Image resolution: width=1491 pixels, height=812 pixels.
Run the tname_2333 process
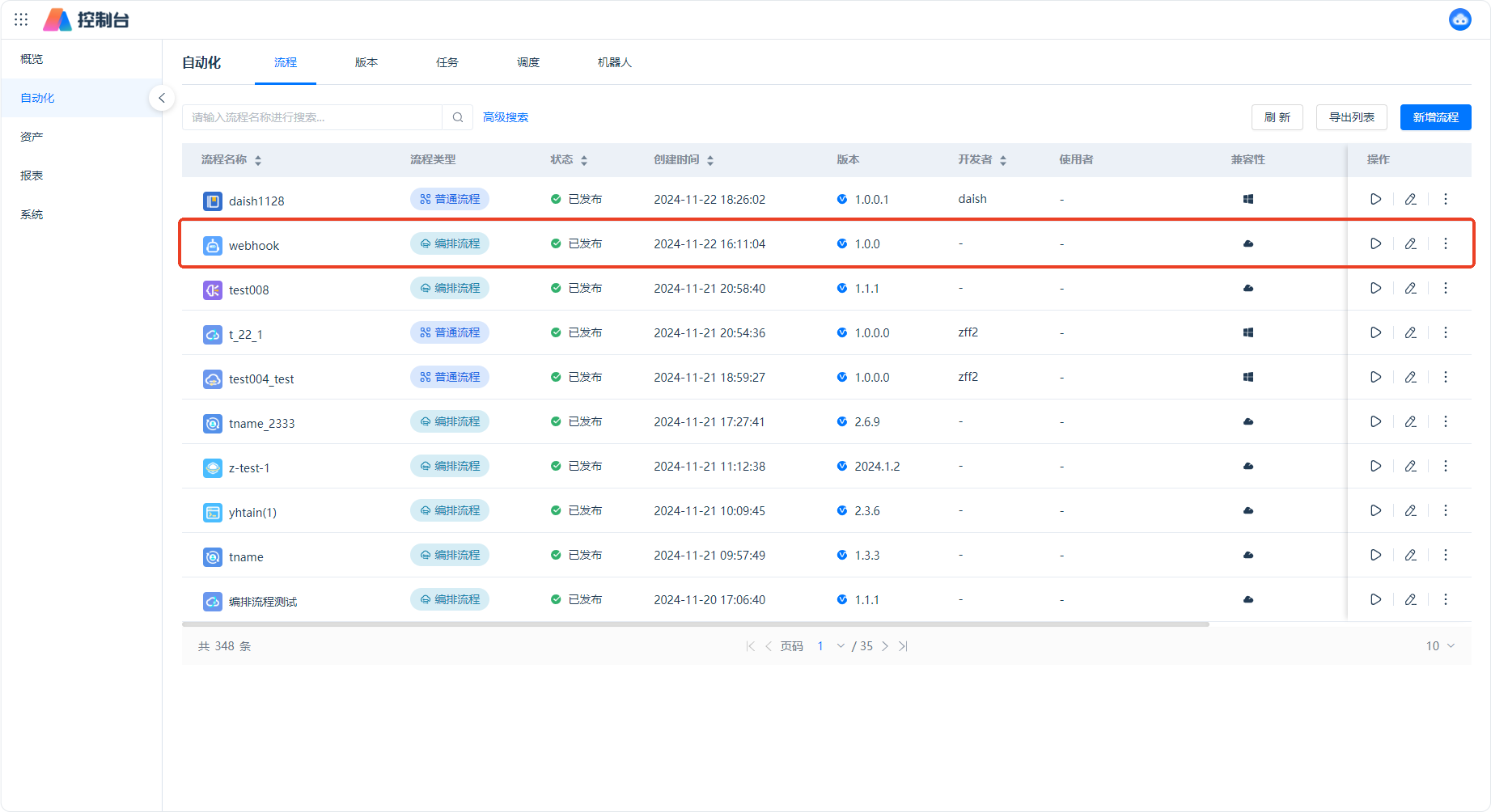[x=1375, y=421]
